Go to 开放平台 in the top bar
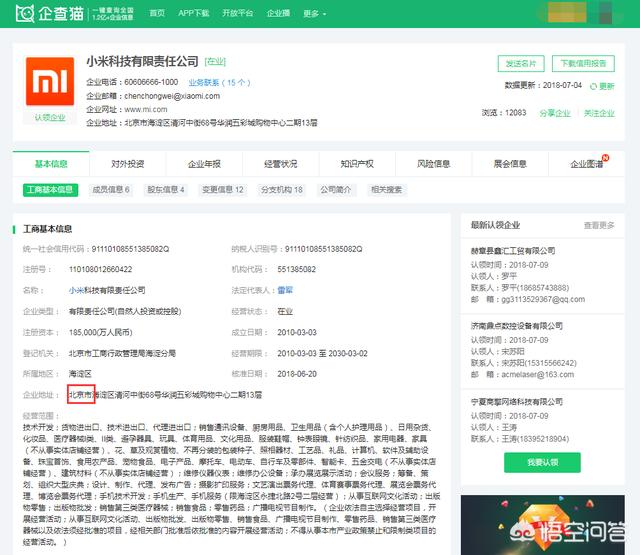The width and height of the screenshot is (640, 555). point(238,13)
